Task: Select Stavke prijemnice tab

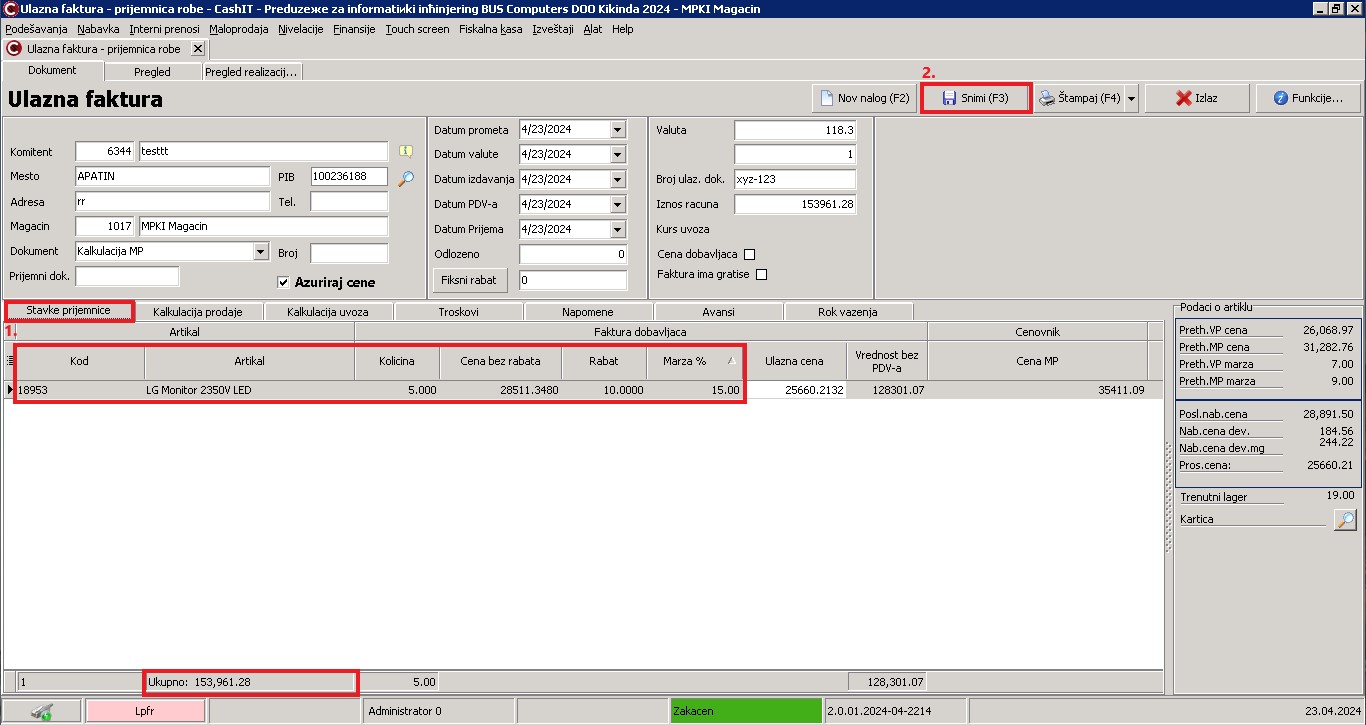Action: (x=70, y=311)
